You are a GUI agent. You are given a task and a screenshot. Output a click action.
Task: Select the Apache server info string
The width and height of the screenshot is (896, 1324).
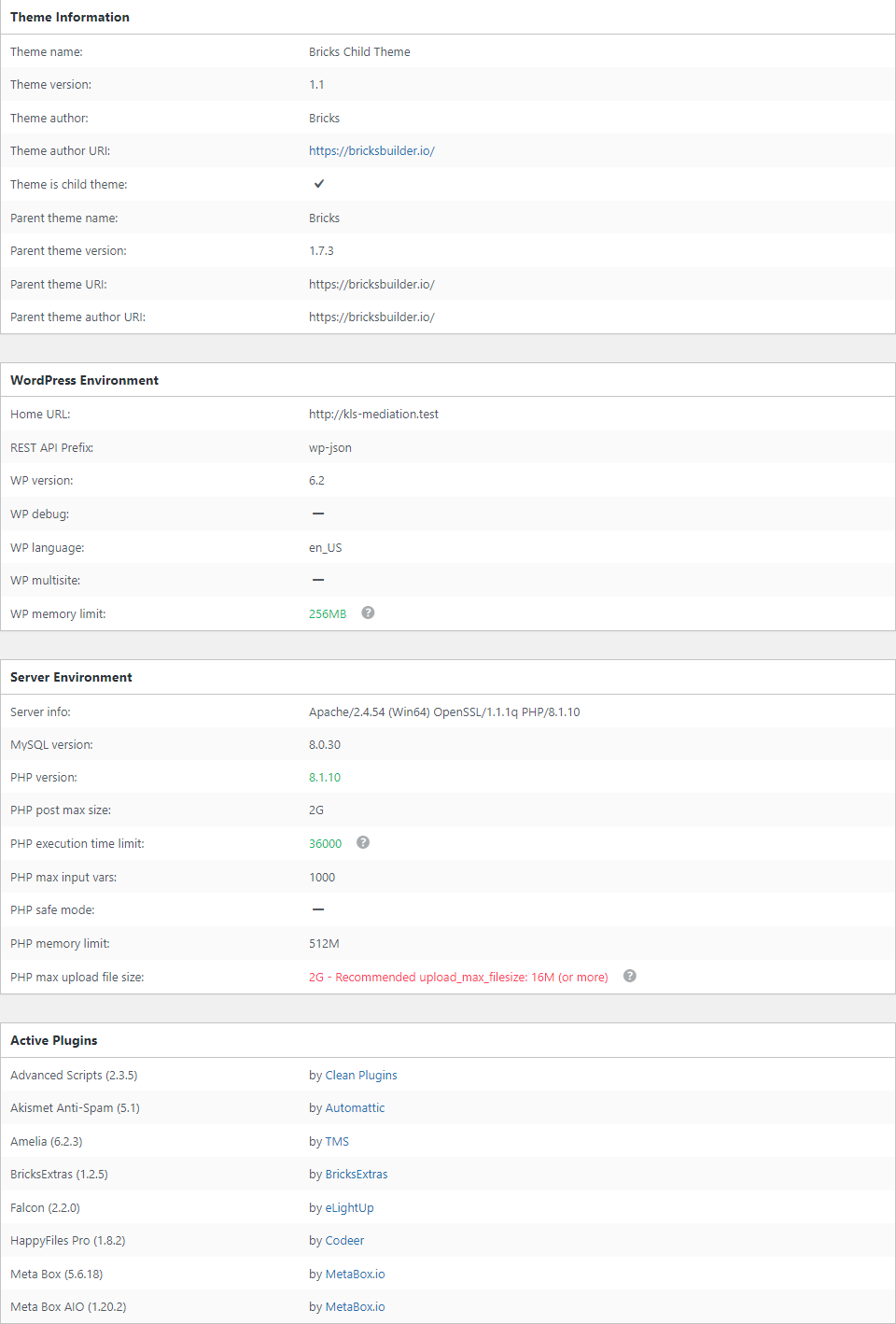click(x=444, y=712)
